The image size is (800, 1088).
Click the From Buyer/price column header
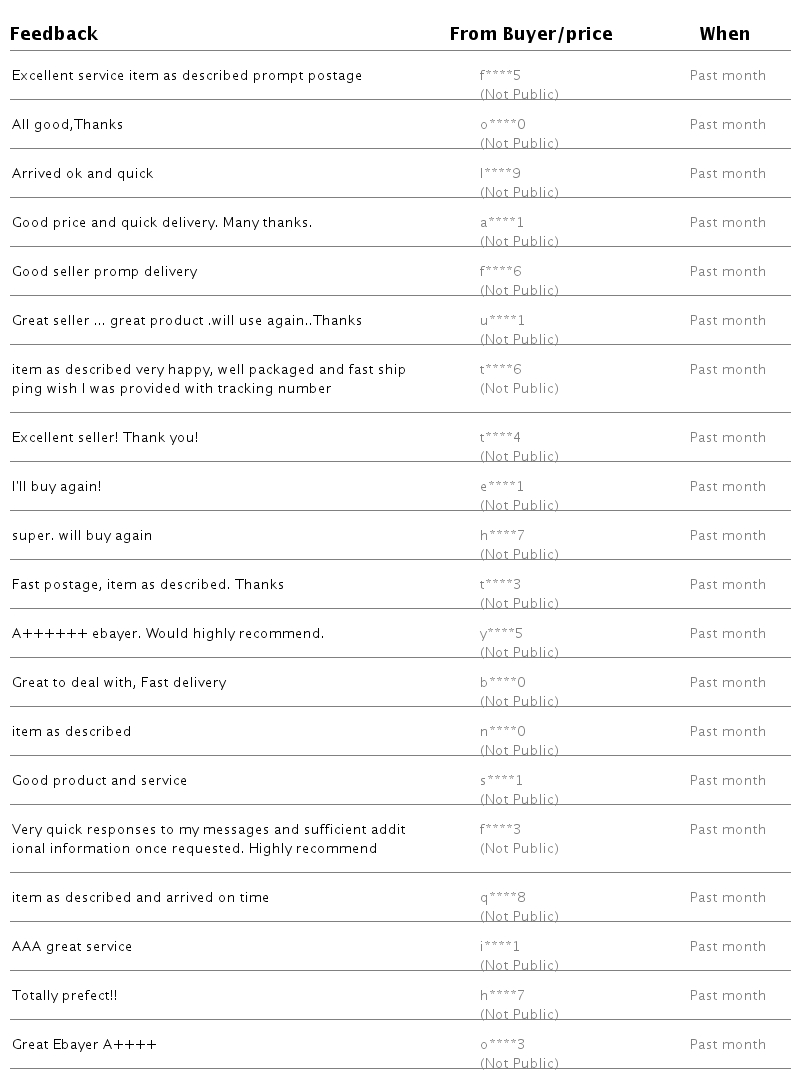530,34
